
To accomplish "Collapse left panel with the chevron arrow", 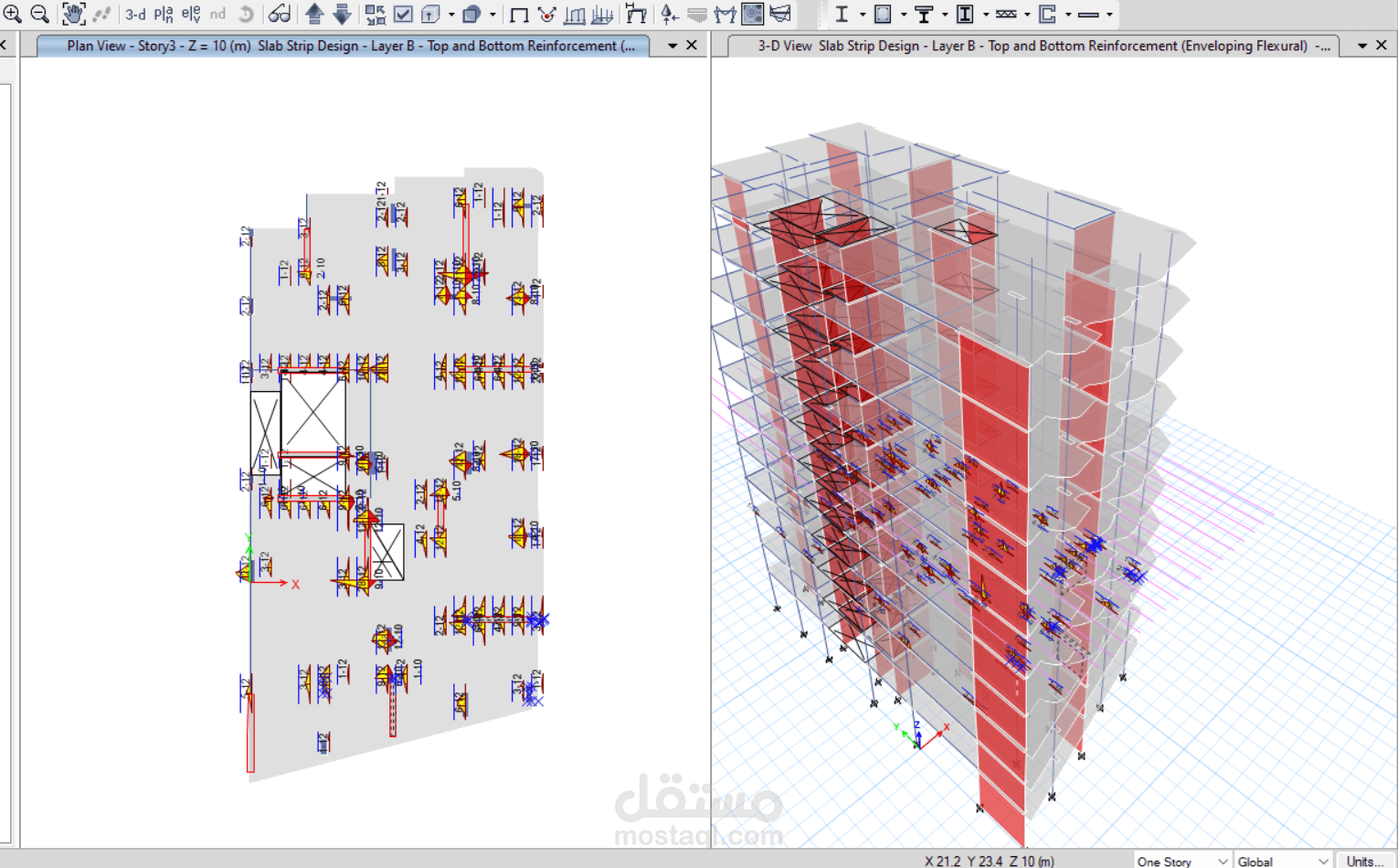I will click(4, 45).
